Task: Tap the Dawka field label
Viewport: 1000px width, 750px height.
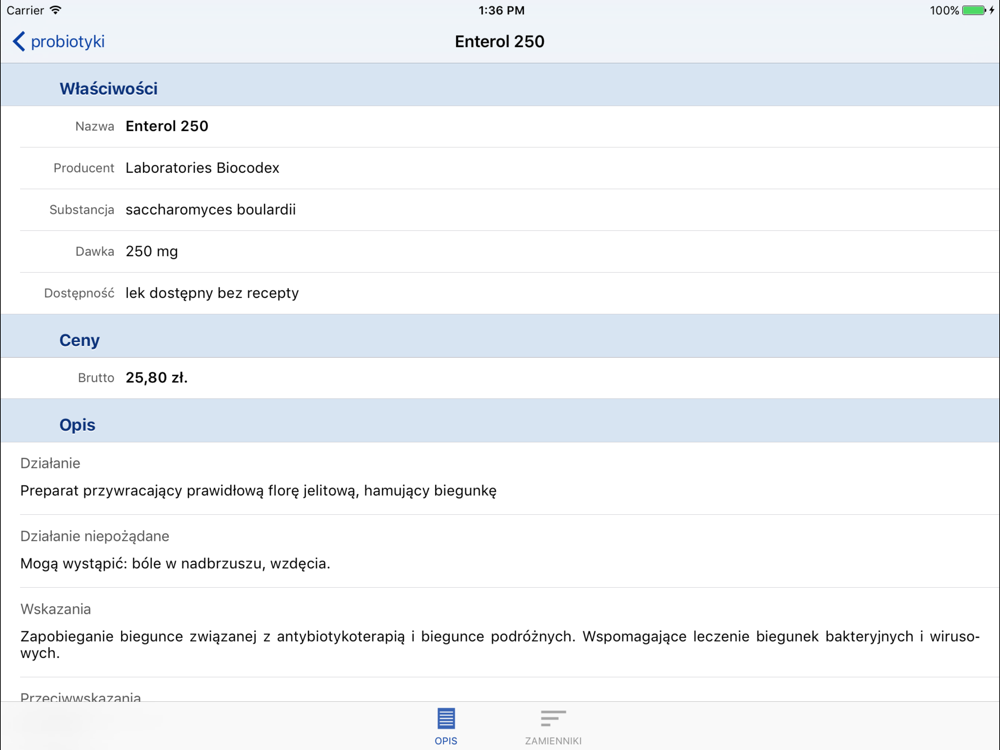Action: (x=94, y=251)
